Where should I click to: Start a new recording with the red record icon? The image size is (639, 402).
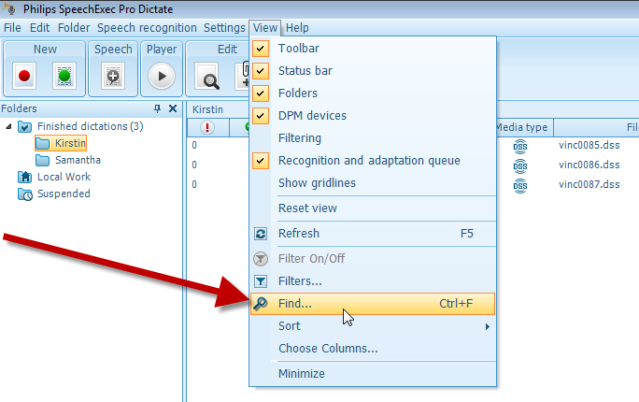(24, 76)
